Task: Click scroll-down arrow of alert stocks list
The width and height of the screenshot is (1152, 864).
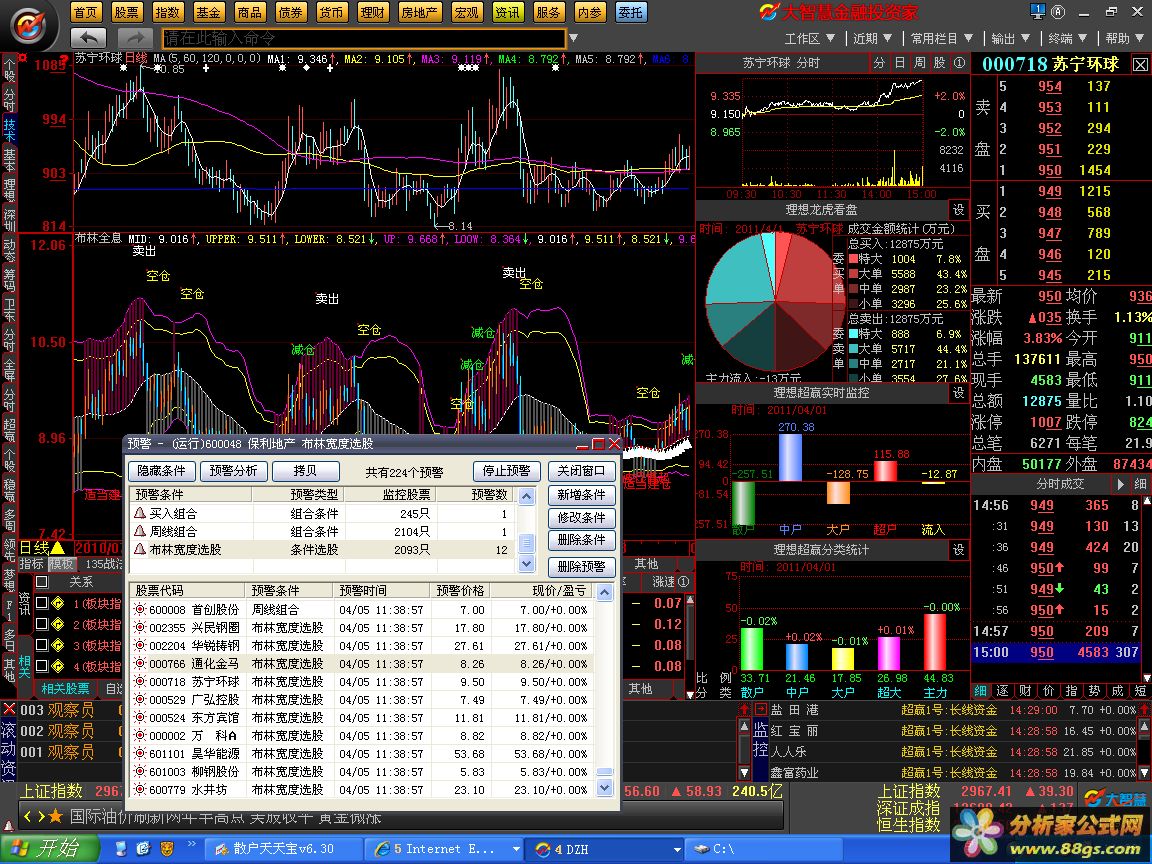Action: coord(604,788)
